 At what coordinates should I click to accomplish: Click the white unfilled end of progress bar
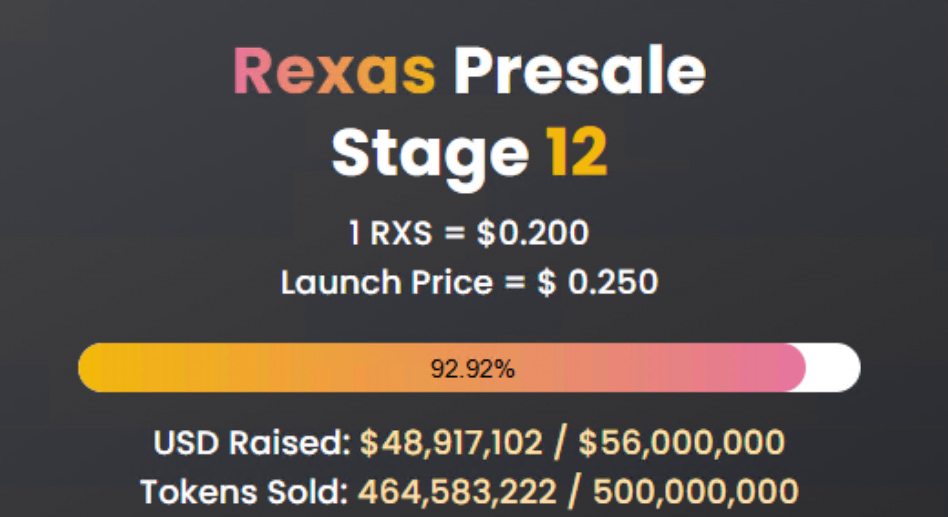tap(833, 368)
